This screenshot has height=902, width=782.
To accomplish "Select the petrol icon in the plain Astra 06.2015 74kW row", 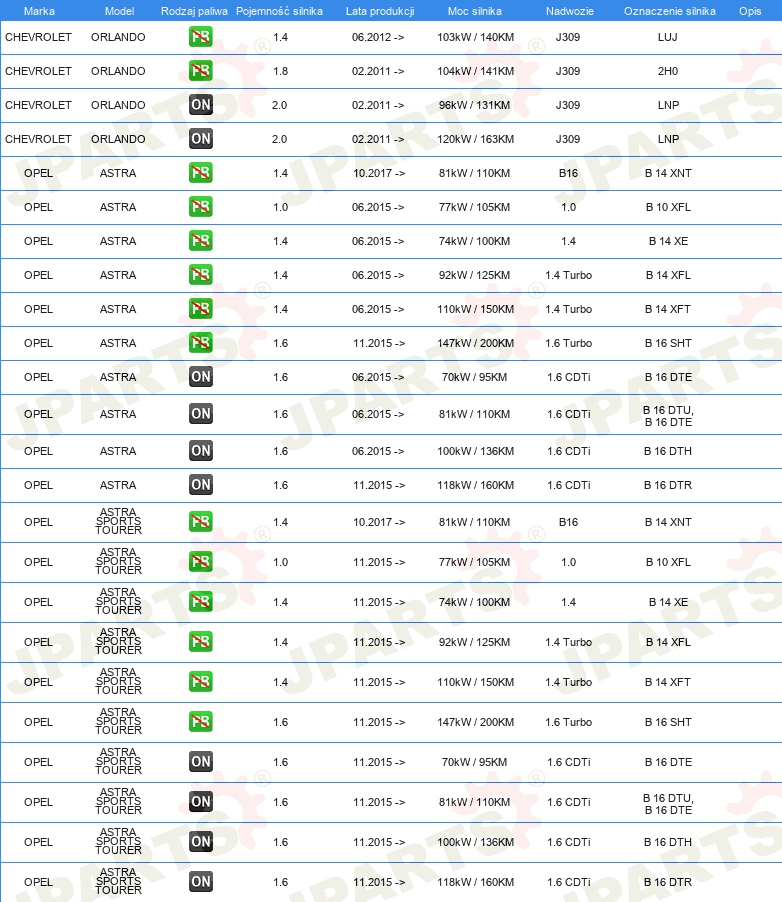I will (x=200, y=240).
